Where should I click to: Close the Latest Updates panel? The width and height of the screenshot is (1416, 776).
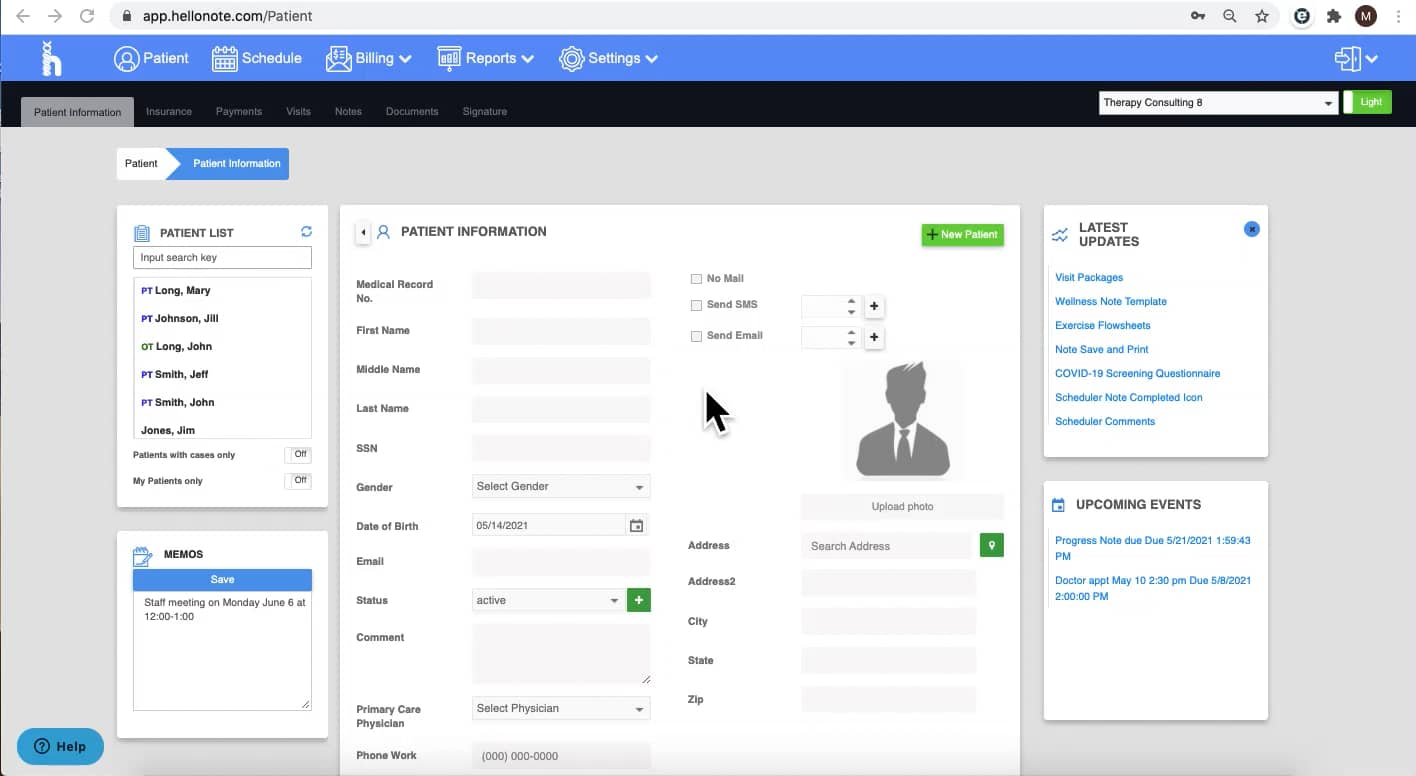point(1252,229)
